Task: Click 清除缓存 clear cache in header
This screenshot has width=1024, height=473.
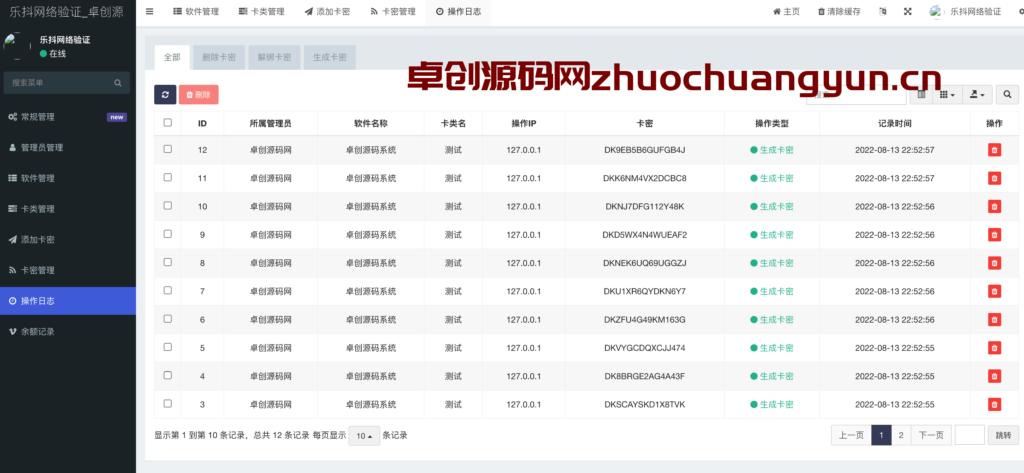Action: pos(839,12)
